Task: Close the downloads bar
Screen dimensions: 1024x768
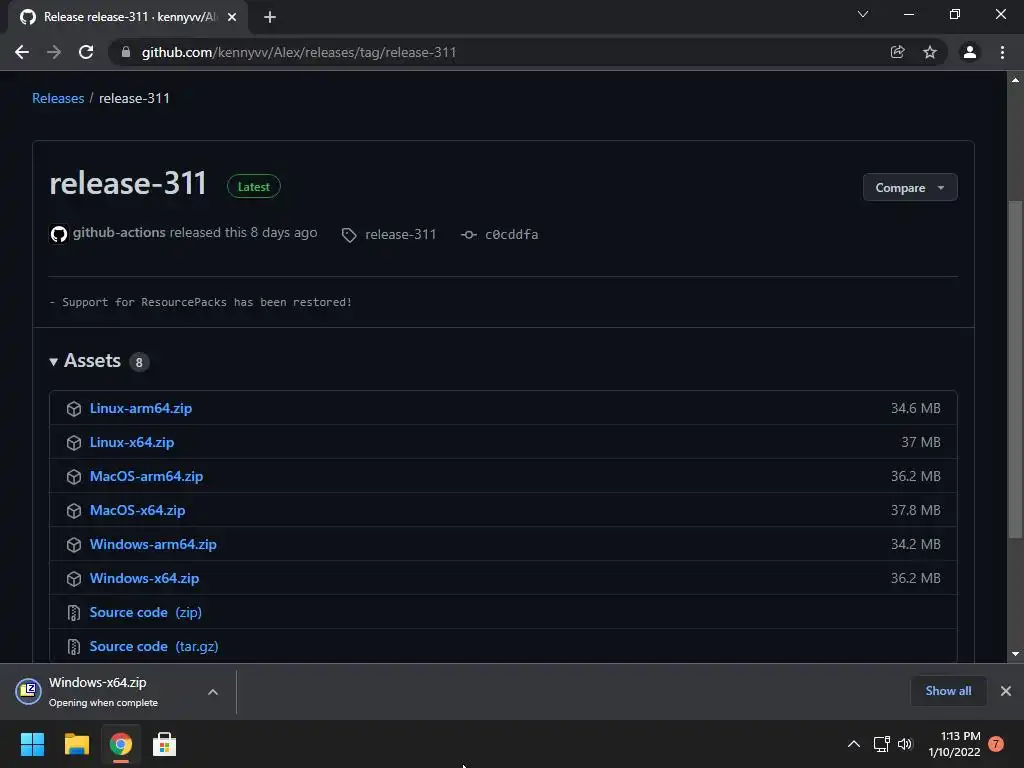Action: pos(1006,691)
